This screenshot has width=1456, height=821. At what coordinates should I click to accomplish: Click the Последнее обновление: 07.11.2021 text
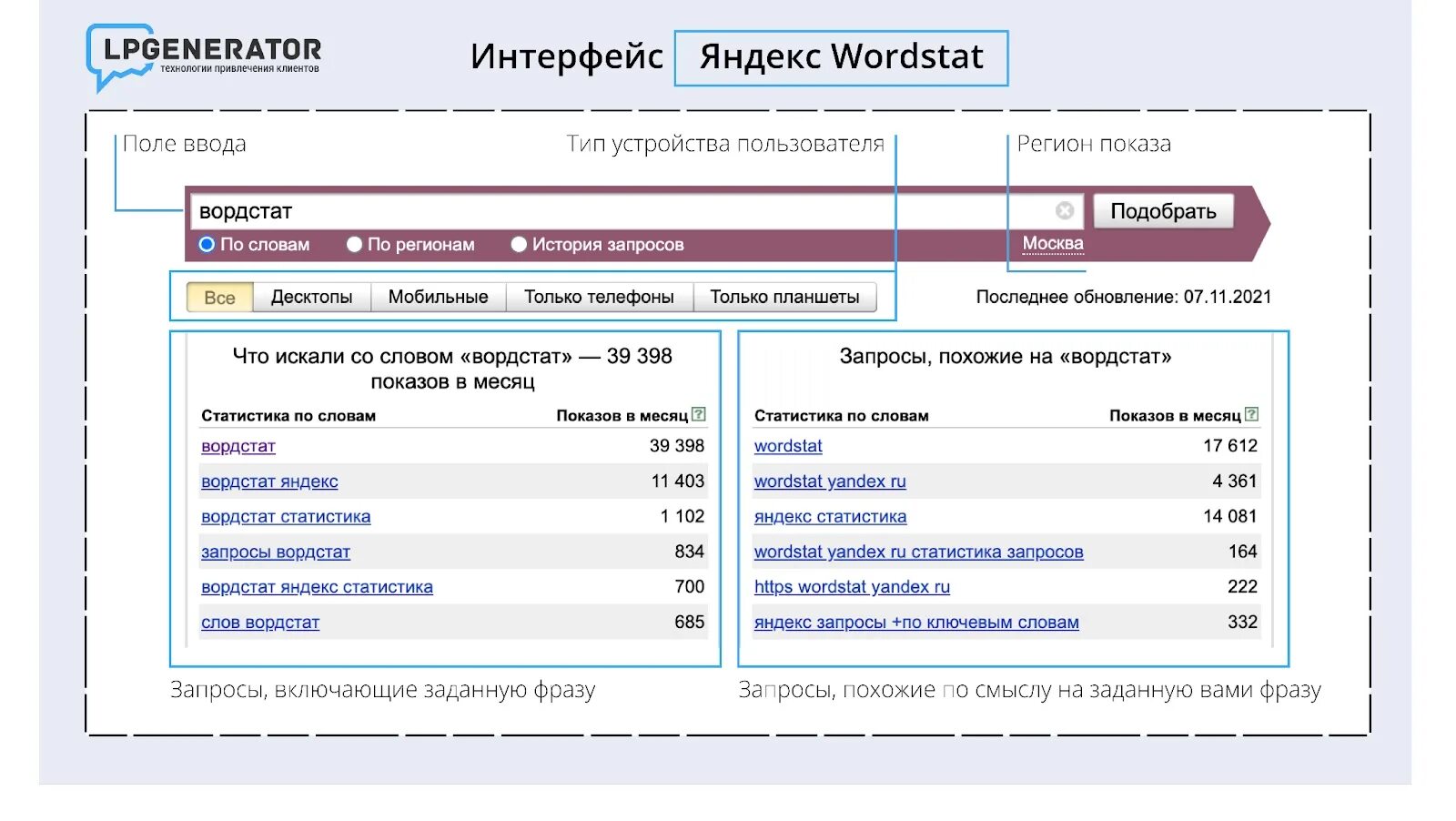click(1124, 297)
